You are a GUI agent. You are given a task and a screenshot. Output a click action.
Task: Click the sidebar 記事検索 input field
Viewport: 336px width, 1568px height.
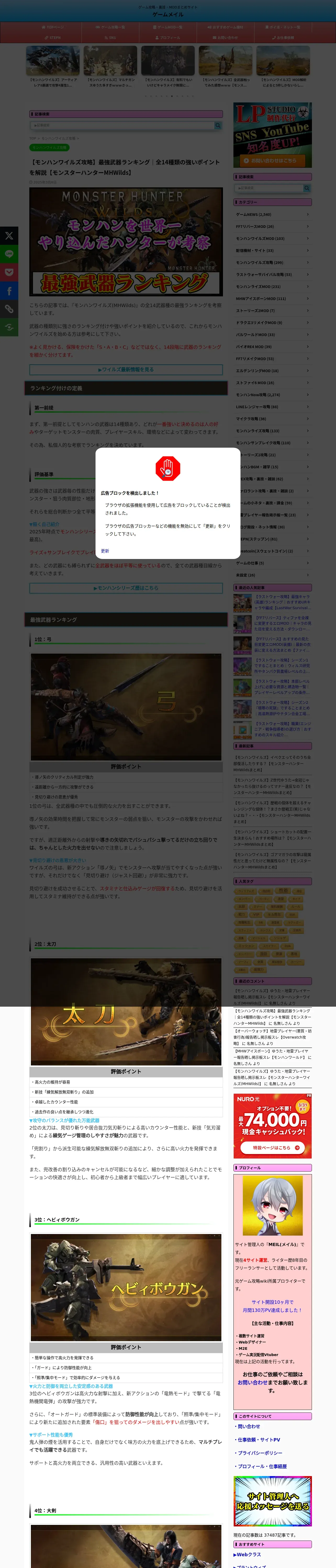tap(269, 188)
